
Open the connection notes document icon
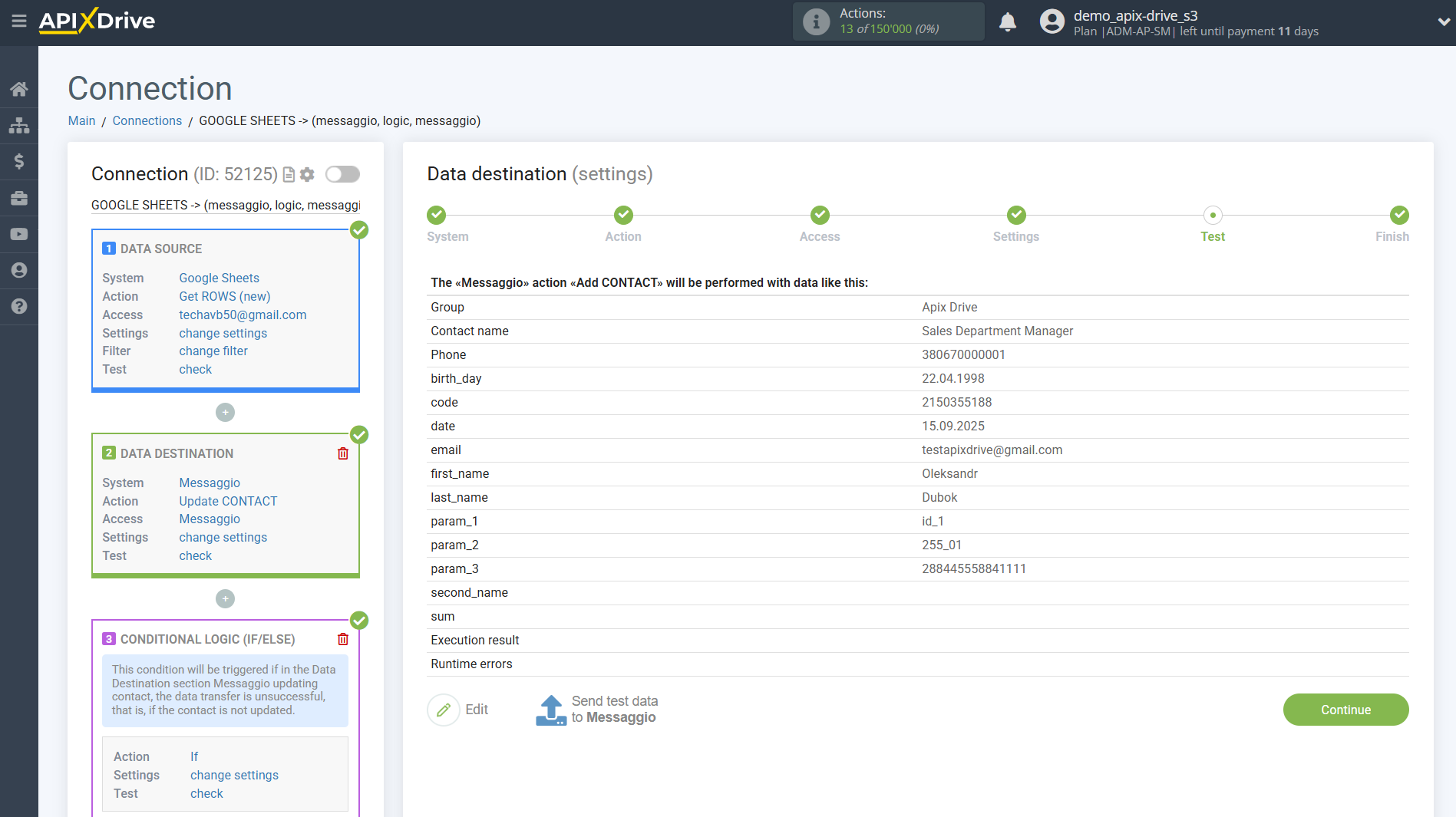coord(289,175)
